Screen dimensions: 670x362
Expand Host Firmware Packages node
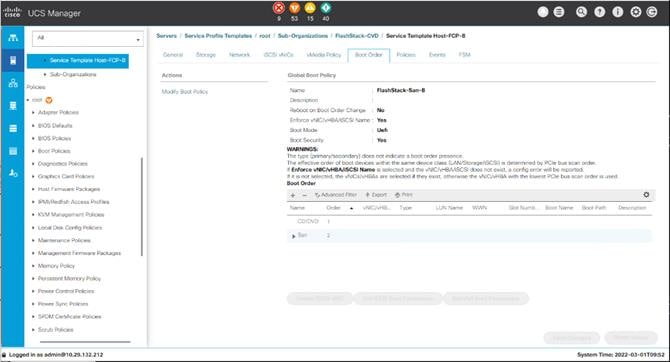(33, 189)
